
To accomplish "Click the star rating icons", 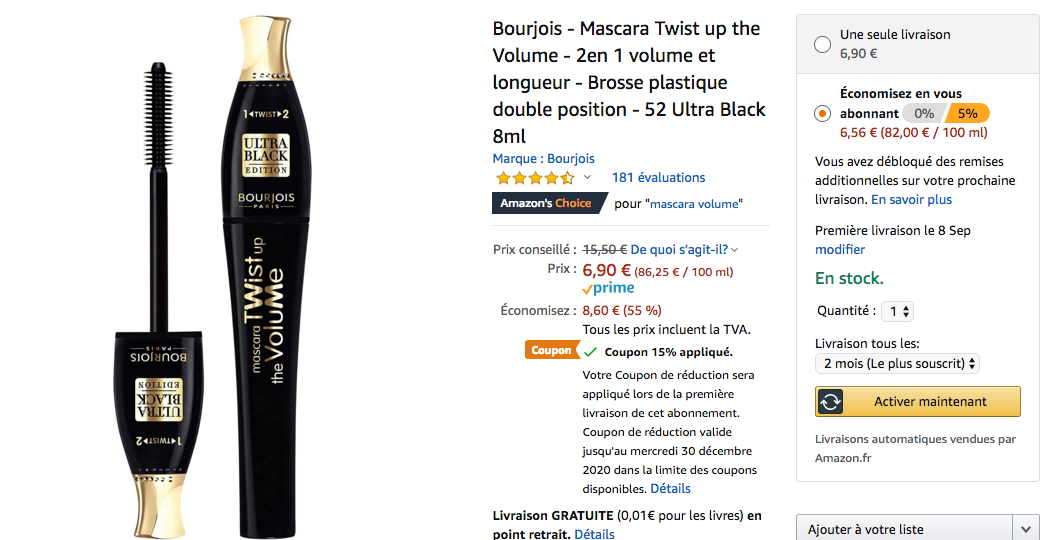I will (x=535, y=178).
